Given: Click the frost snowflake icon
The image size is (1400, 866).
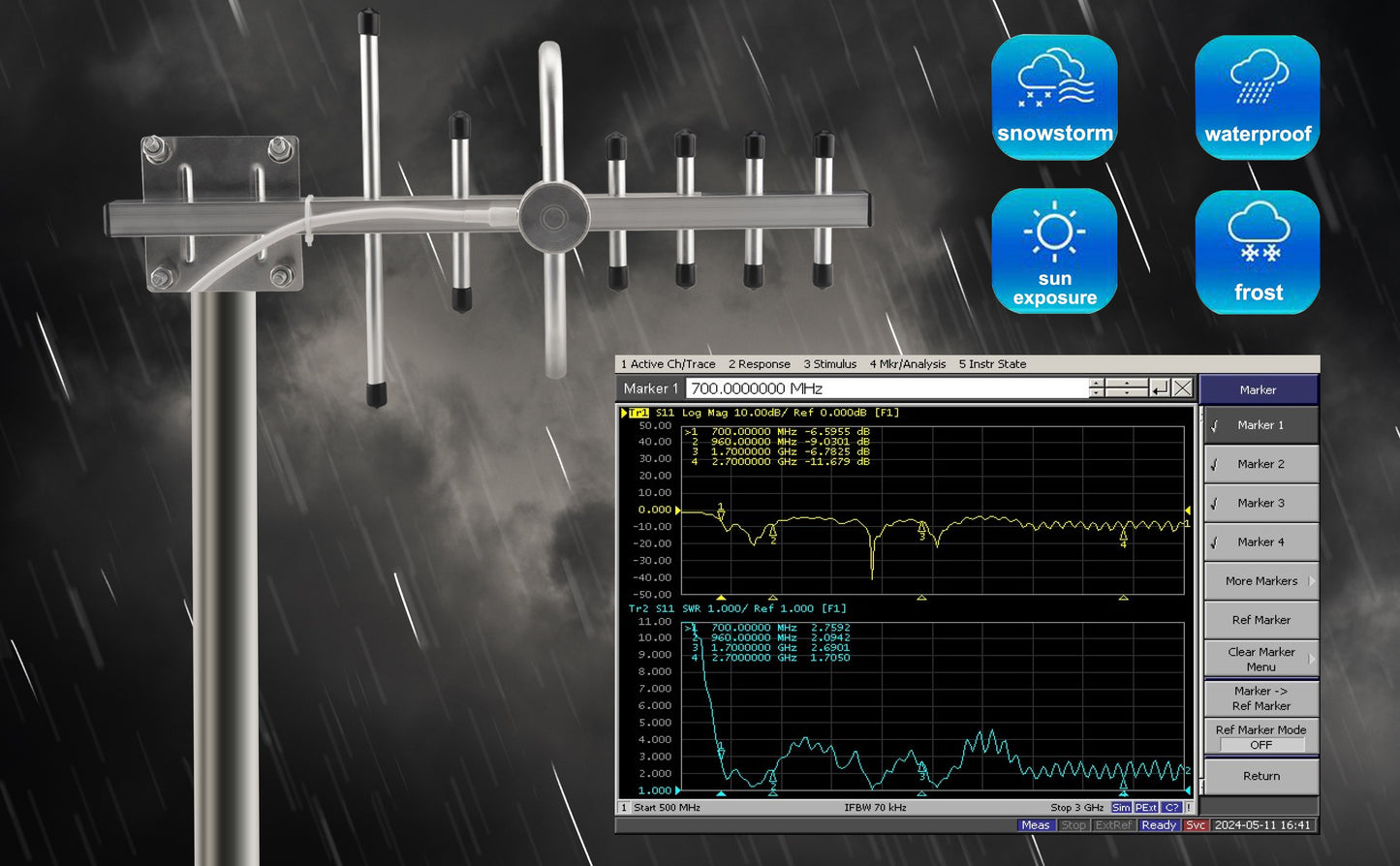Looking at the screenshot, I should 1257,250.
